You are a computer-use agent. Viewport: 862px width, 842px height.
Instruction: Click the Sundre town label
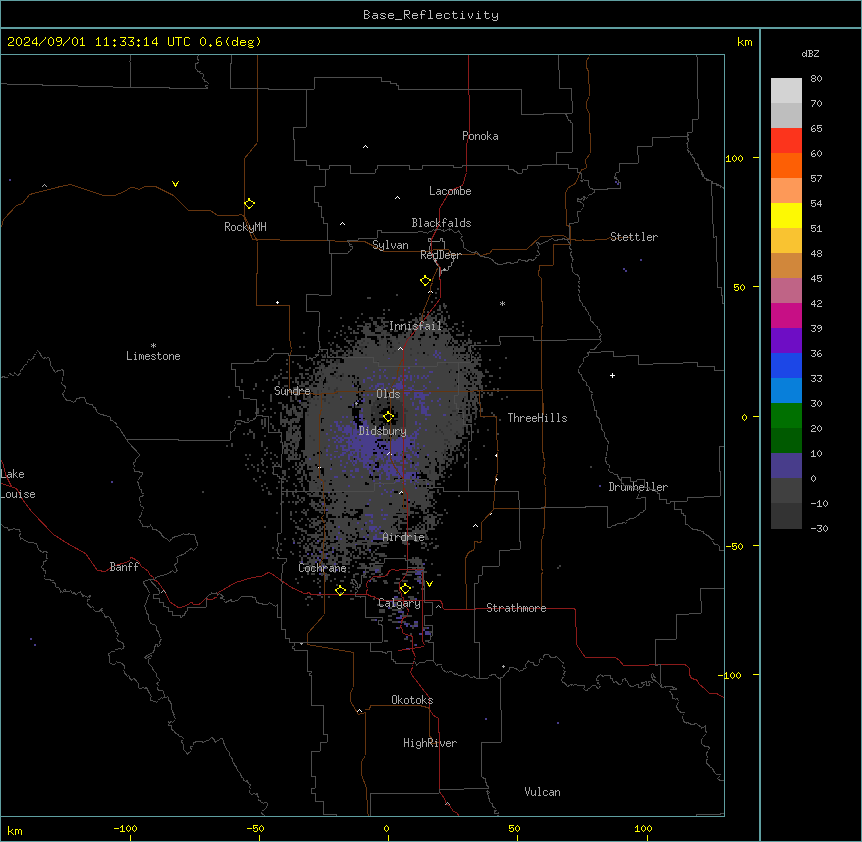click(292, 391)
